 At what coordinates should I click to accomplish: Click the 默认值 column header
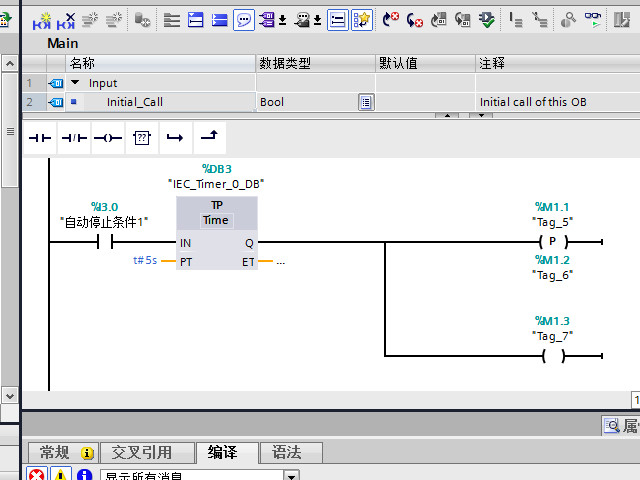point(425,63)
